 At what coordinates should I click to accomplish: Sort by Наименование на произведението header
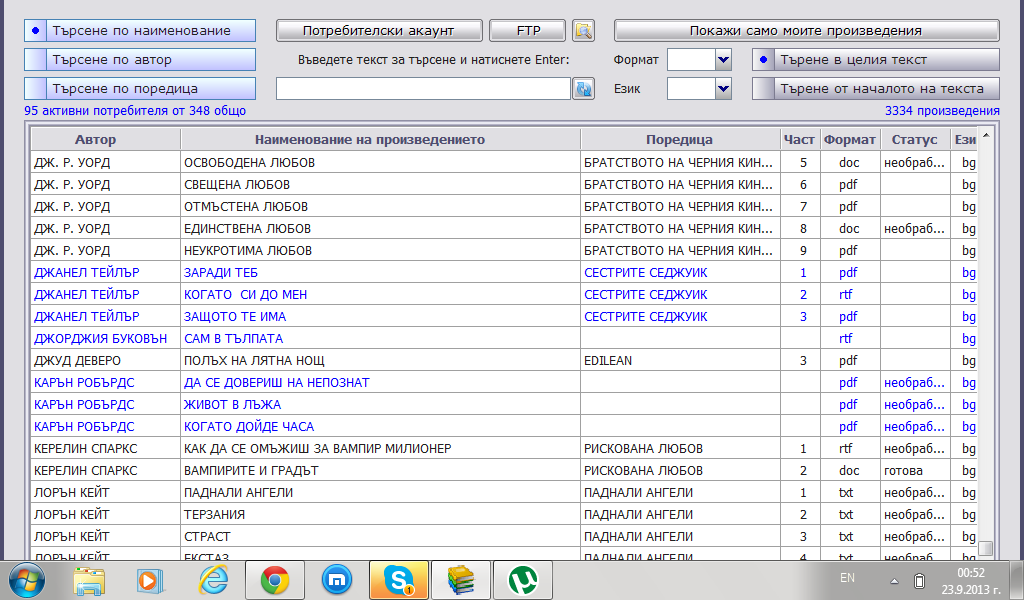380,140
